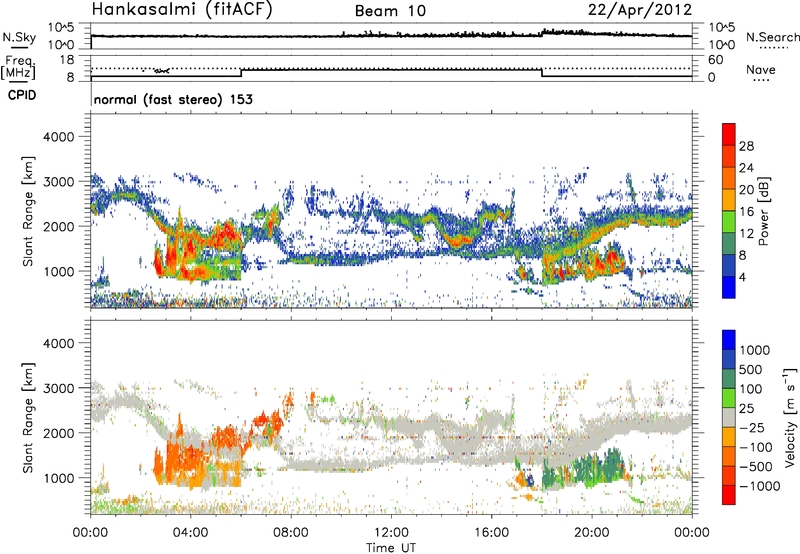Click velocity panel 'Slant Range [km]' label

click(x=29, y=417)
